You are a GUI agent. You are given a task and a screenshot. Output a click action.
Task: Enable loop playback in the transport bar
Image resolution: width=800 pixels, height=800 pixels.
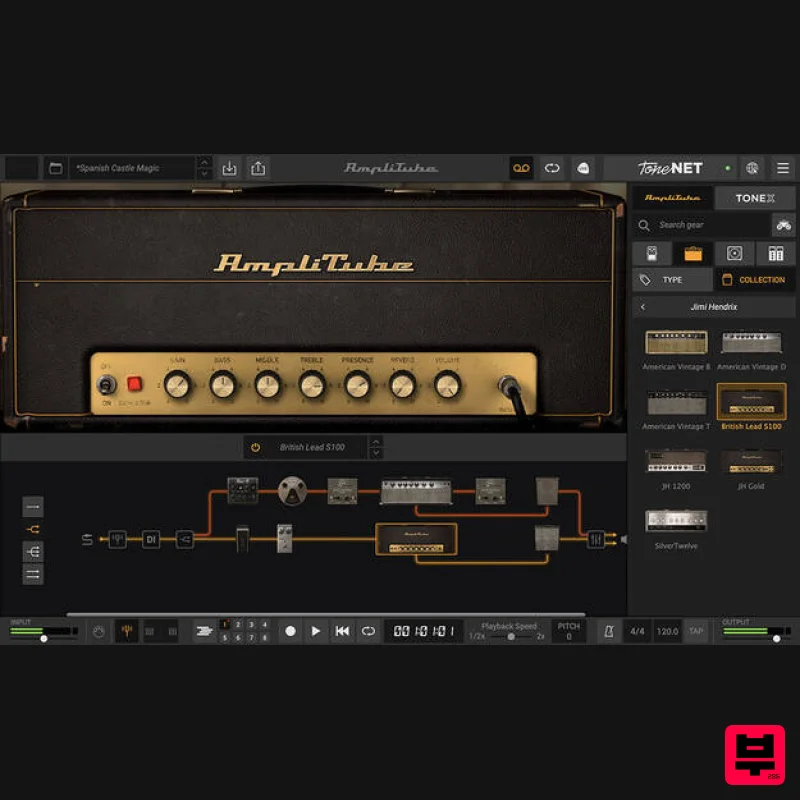coord(366,631)
